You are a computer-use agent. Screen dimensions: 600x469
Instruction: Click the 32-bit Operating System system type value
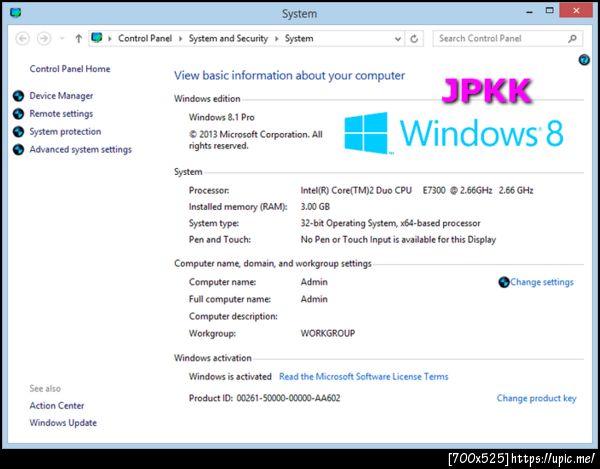pos(390,223)
